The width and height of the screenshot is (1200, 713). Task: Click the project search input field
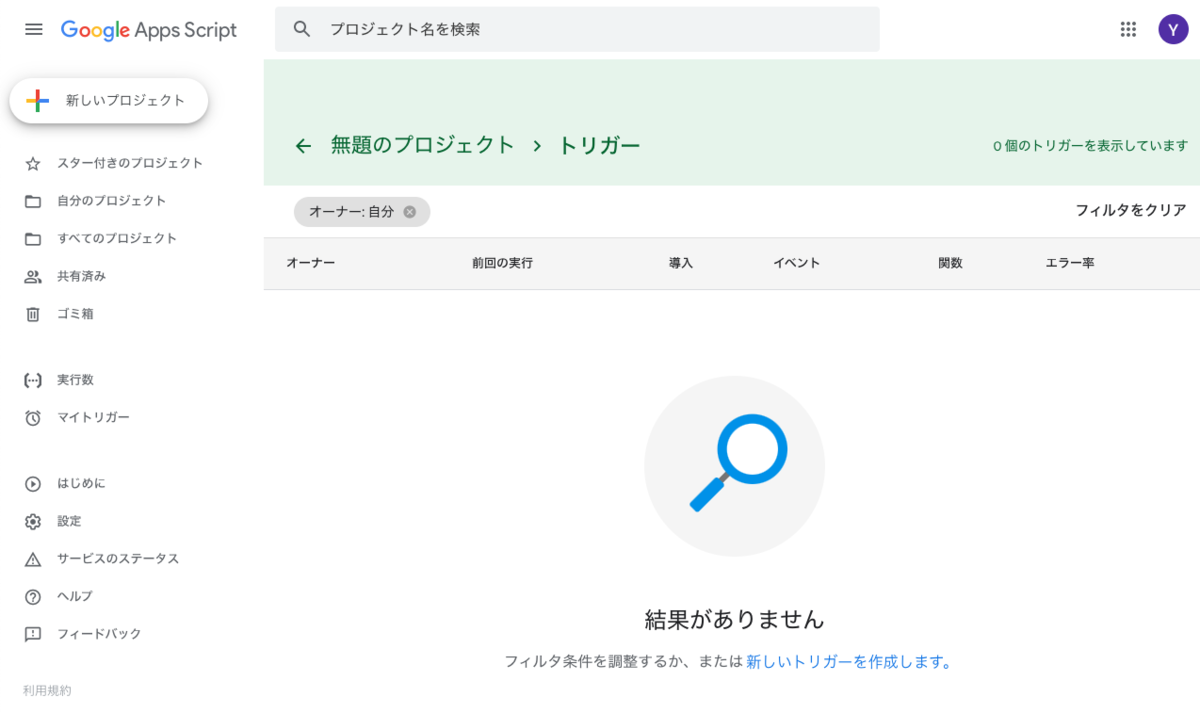[x=575, y=29]
